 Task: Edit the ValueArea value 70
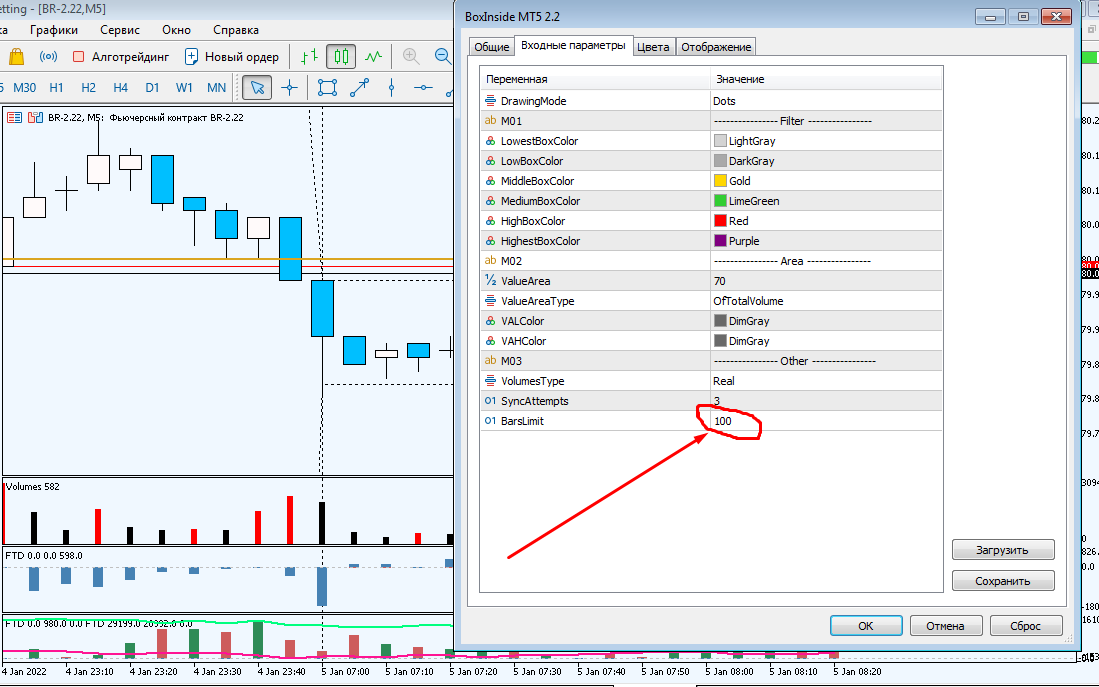click(826, 280)
